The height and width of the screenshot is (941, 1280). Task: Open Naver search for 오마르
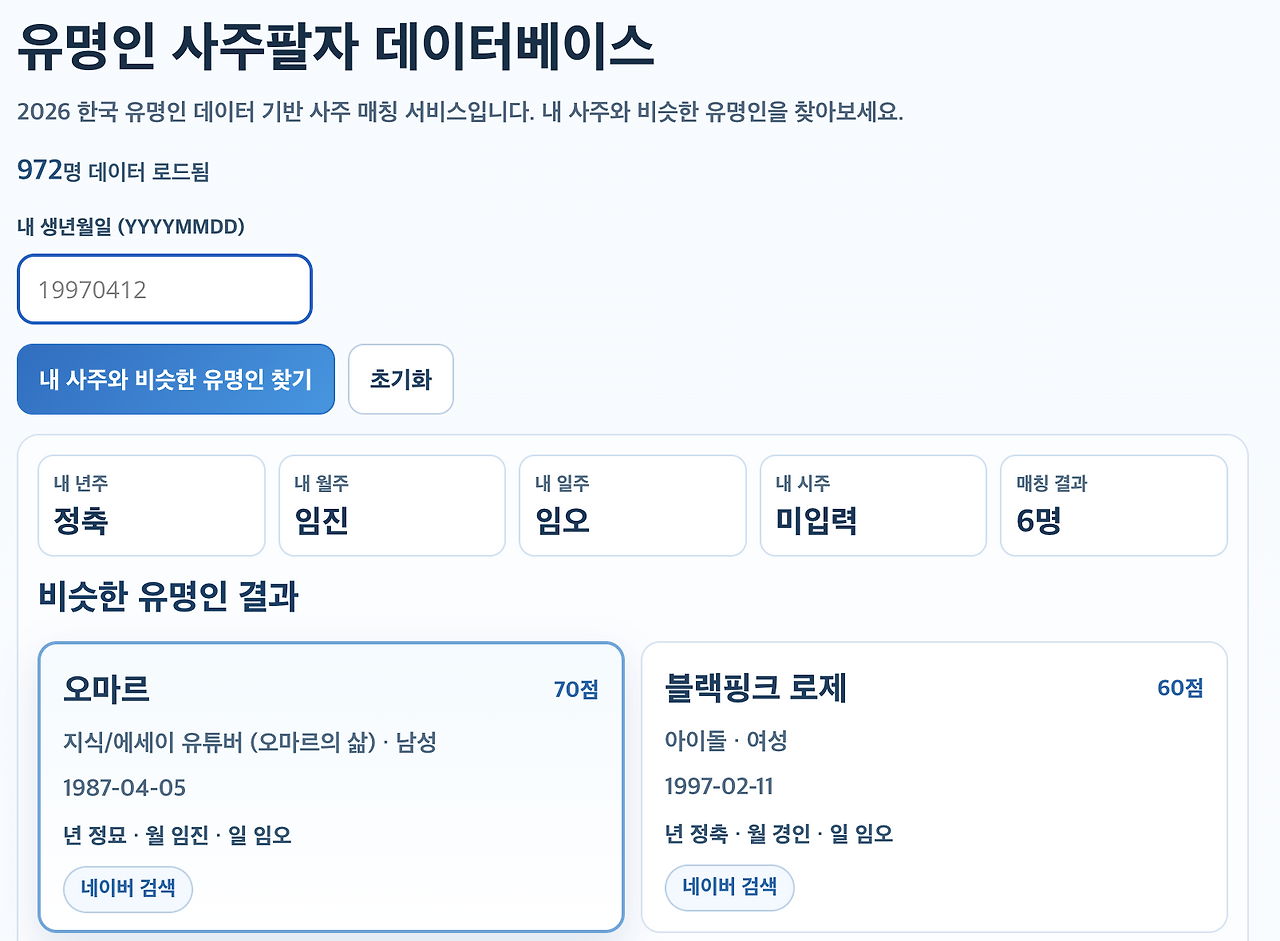point(128,888)
